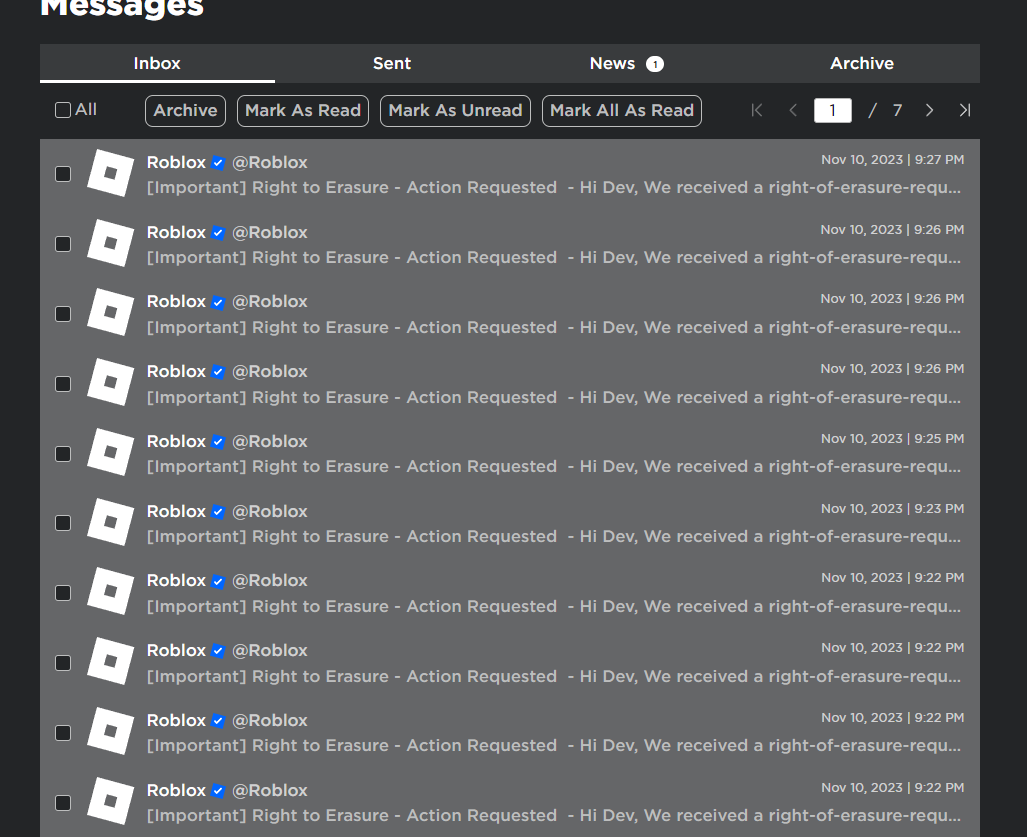The height and width of the screenshot is (837, 1027).
Task: Click the page number input field
Action: coord(832,110)
